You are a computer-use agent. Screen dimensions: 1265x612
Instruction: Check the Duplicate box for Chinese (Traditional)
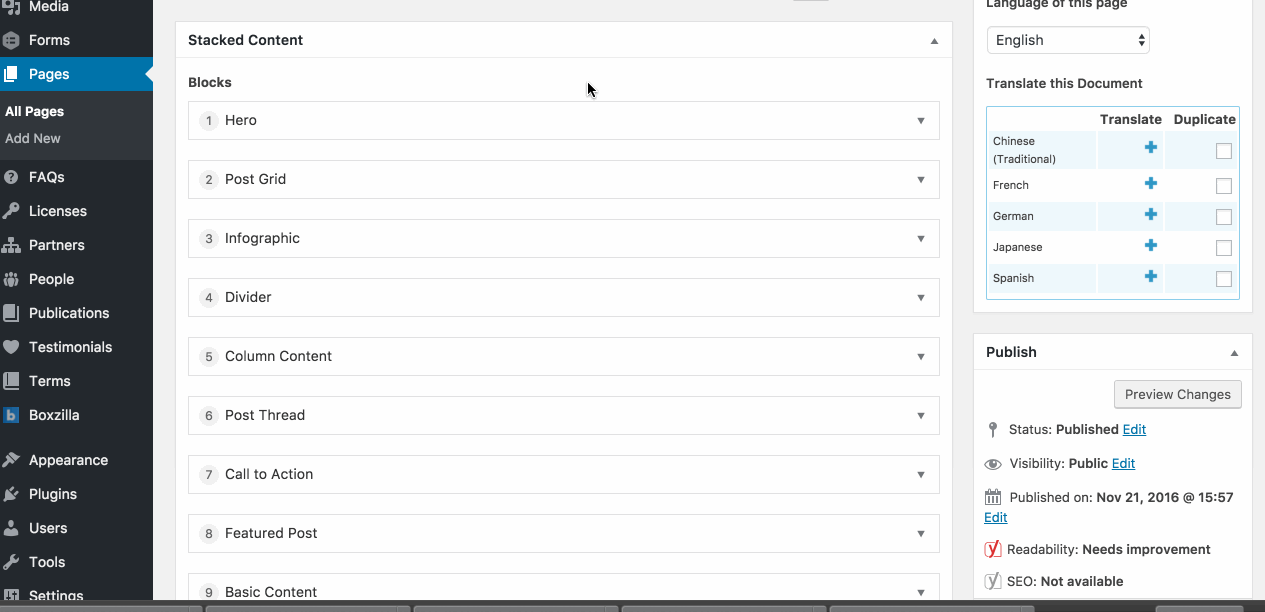(x=1223, y=151)
